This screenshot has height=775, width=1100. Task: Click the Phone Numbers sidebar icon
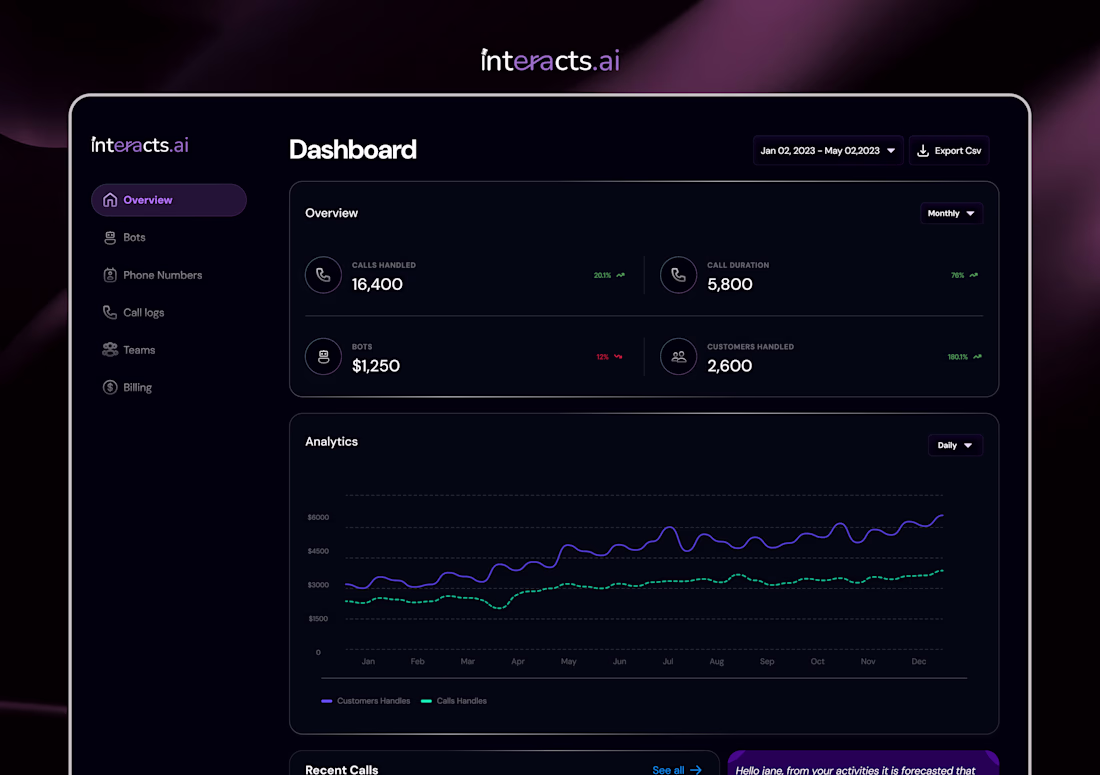click(x=110, y=274)
